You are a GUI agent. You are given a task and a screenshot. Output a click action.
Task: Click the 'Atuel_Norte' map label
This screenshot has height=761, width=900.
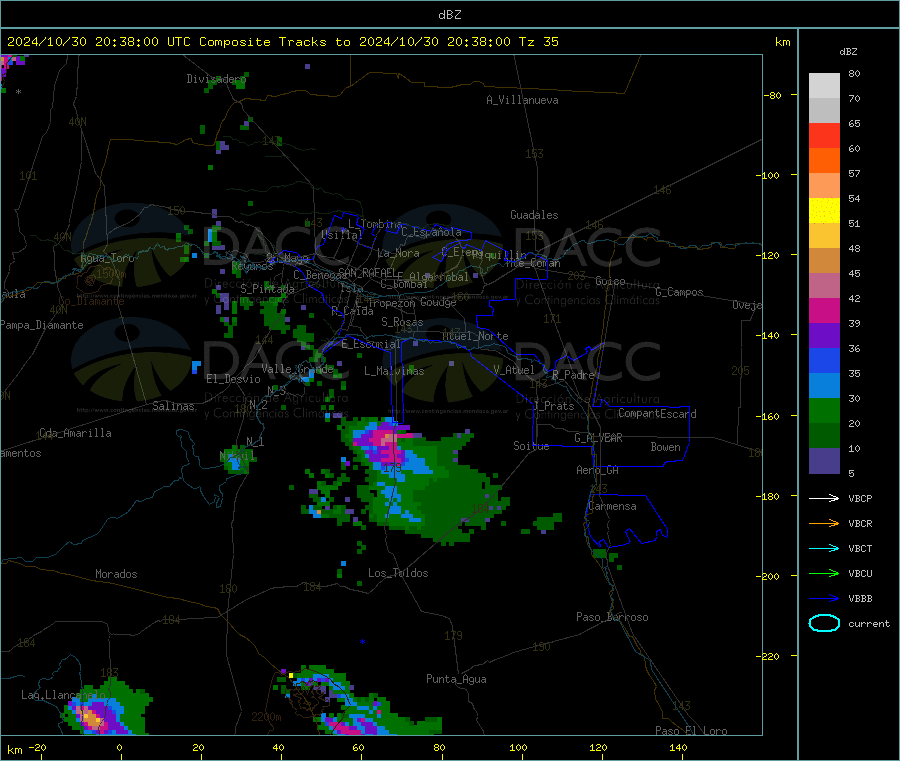(475, 336)
